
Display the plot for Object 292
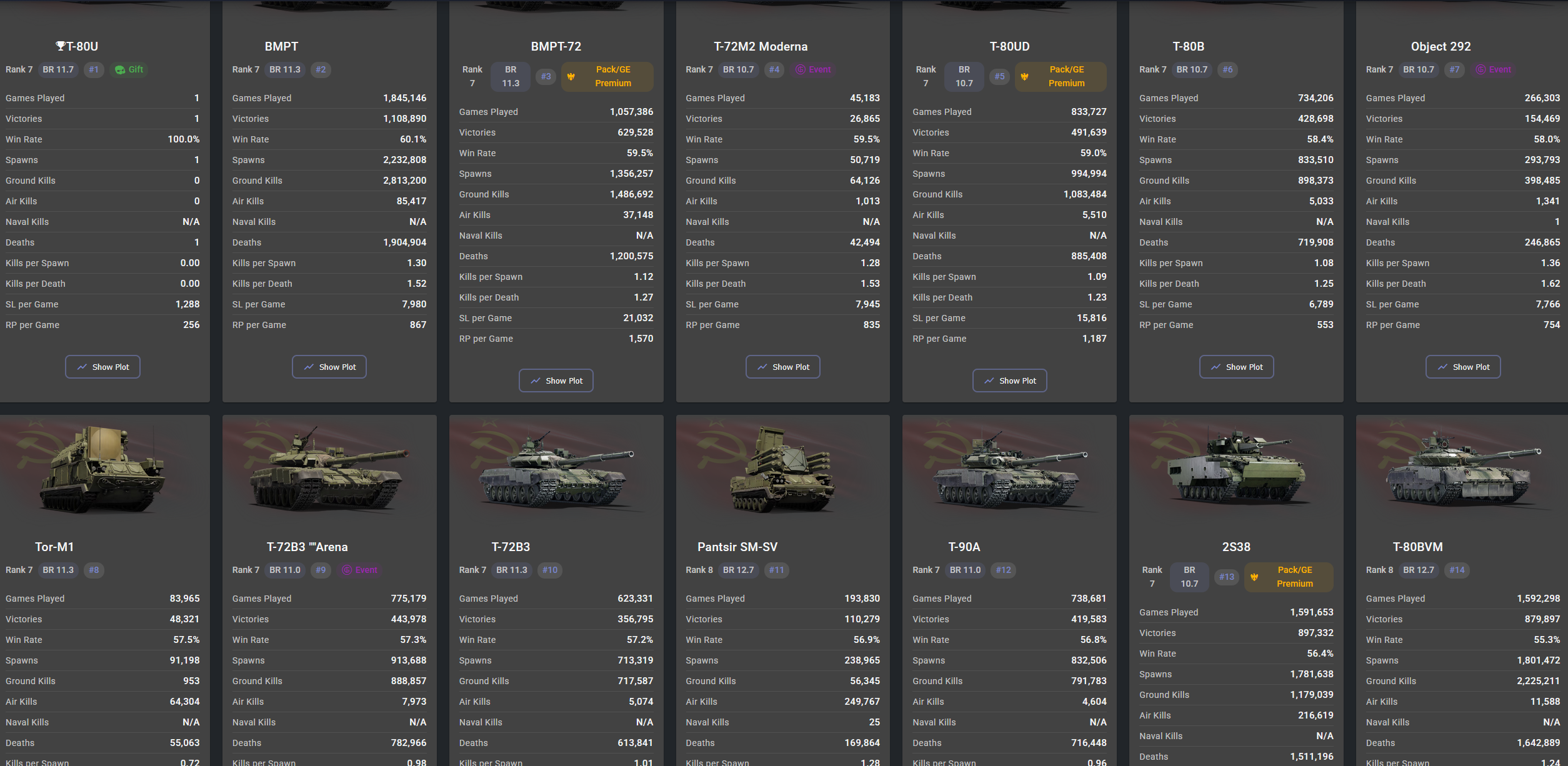click(1463, 367)
